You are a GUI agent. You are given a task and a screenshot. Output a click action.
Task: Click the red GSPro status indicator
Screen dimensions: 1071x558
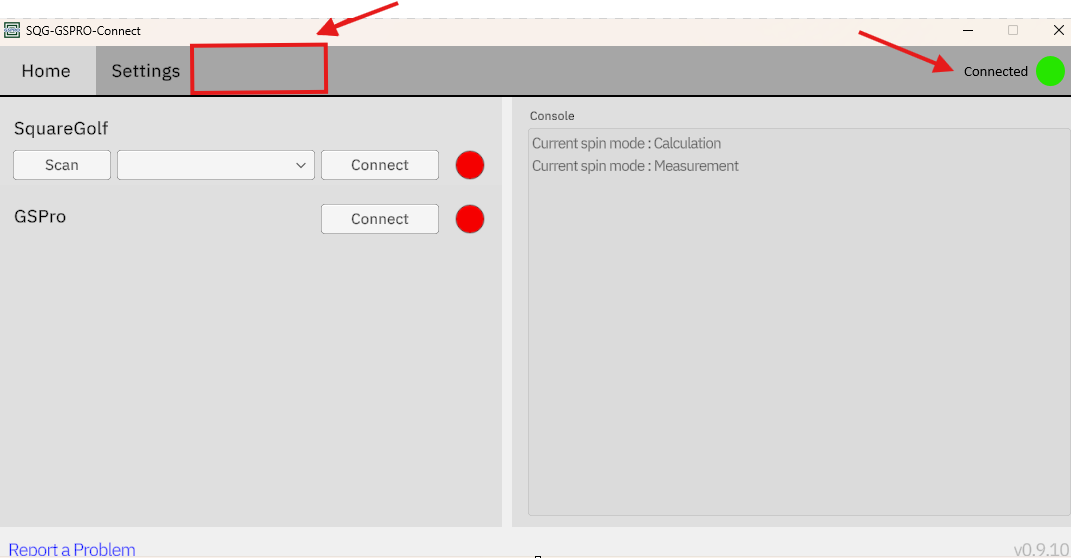point(470,219)
